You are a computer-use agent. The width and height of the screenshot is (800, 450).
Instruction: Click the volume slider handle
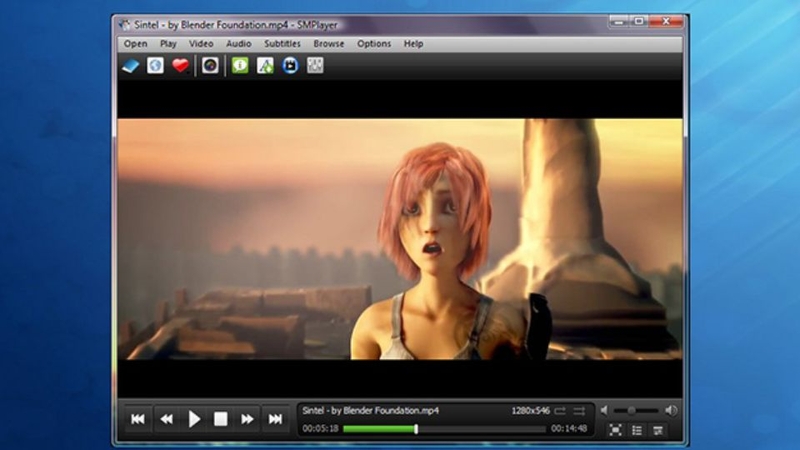point(632,410)
